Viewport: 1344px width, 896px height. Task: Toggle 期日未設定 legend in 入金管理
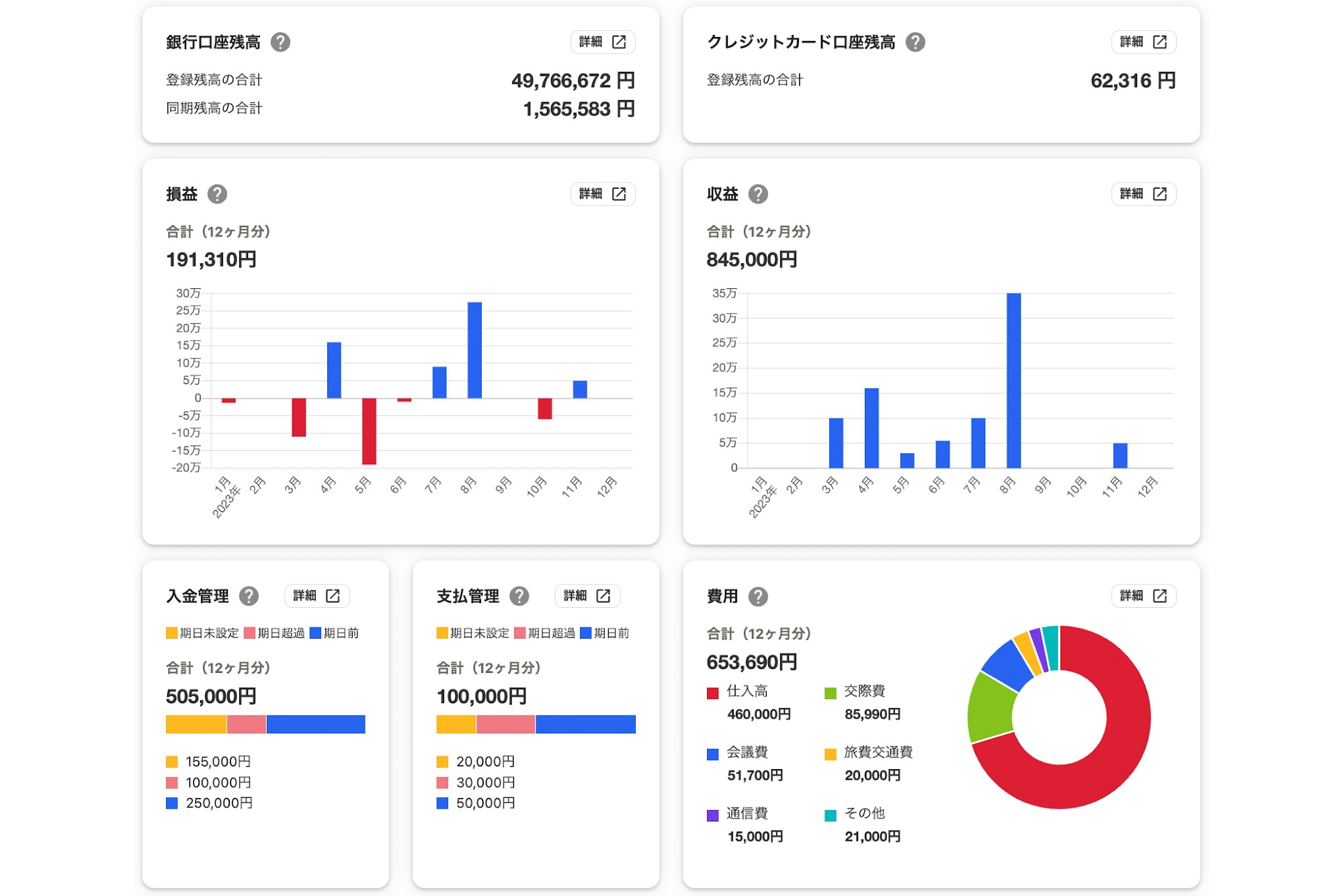click(200, 632)
